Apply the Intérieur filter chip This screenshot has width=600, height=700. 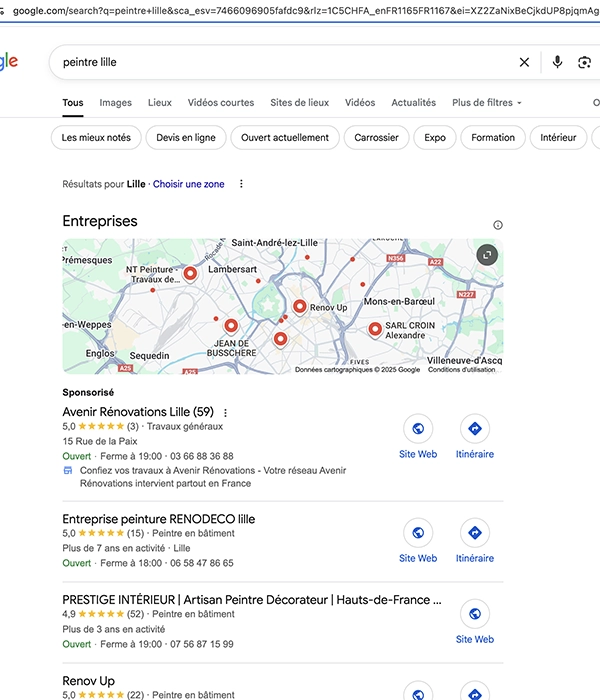coord(558,138)
